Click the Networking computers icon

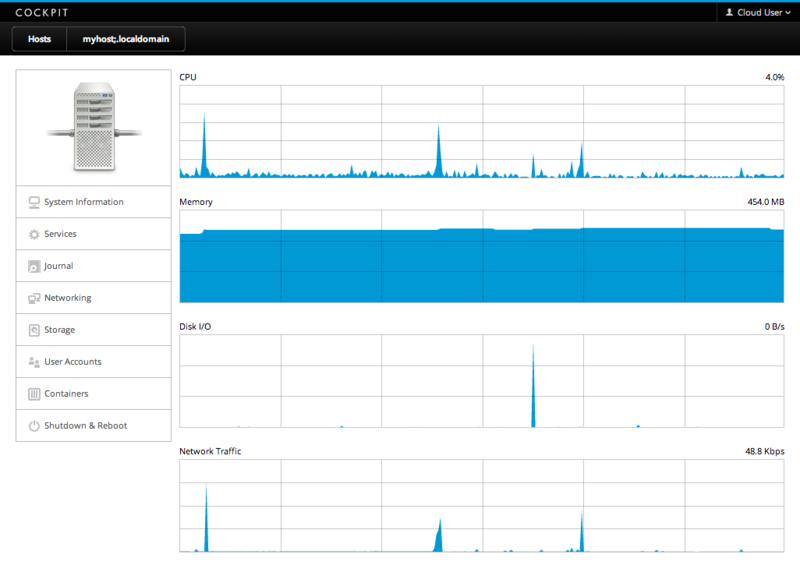click(x=34, y=298)
